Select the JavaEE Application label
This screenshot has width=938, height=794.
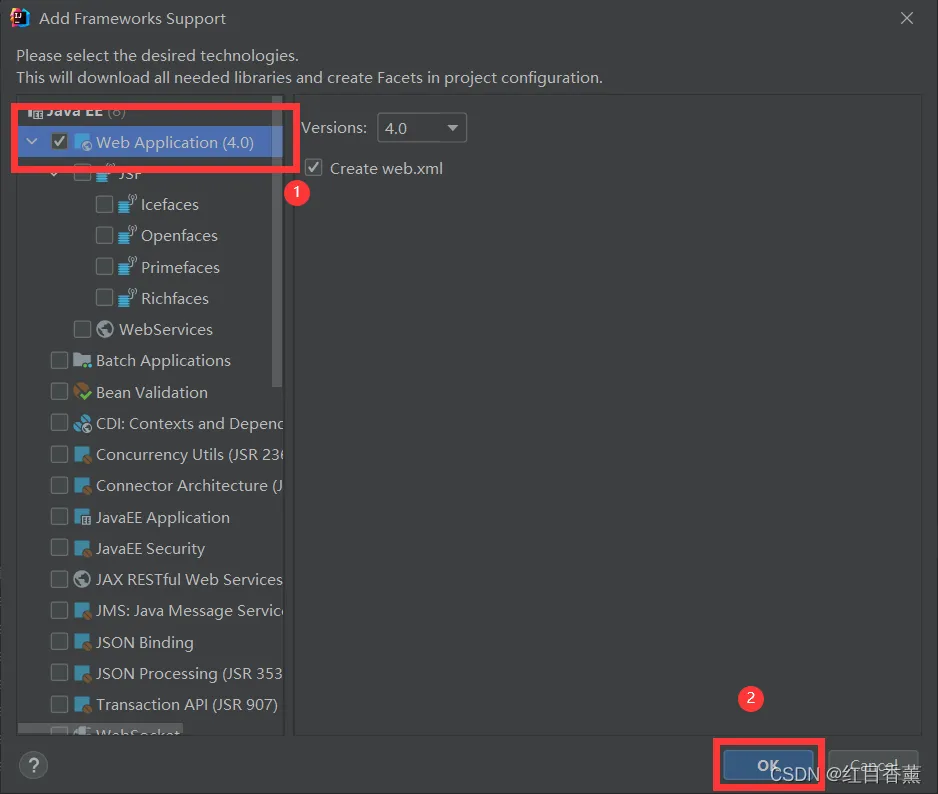tap(163, 518)
